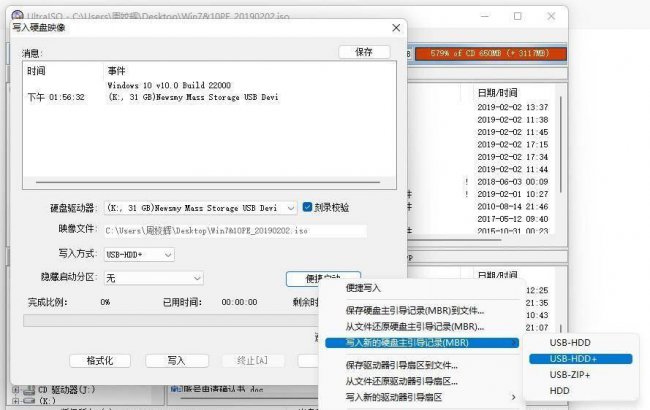This screenshot has height=410, width=650.
Task: Pick HDD in the submenu
Action: pos(560,391)
